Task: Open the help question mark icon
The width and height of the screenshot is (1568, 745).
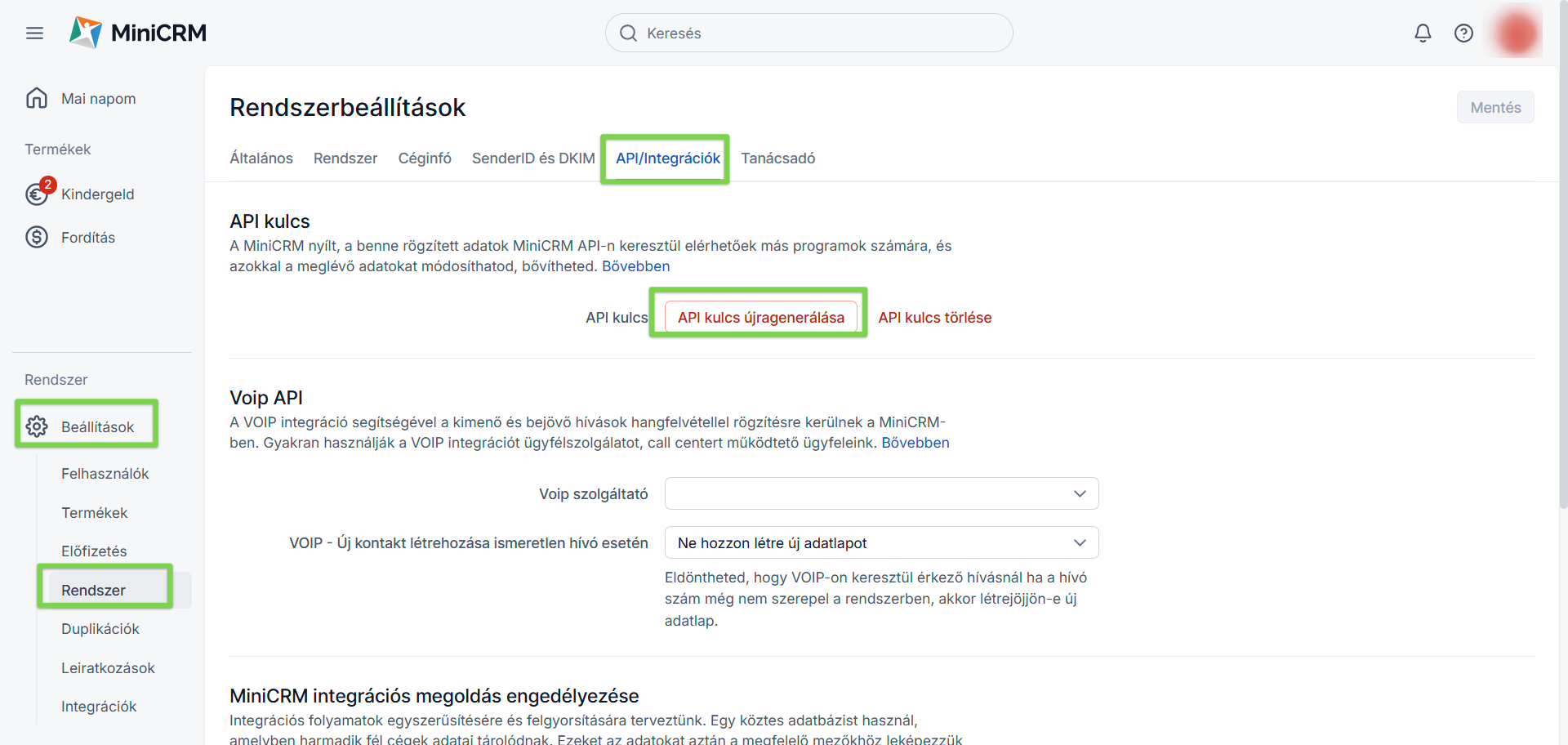Action: pos(1463,33)
